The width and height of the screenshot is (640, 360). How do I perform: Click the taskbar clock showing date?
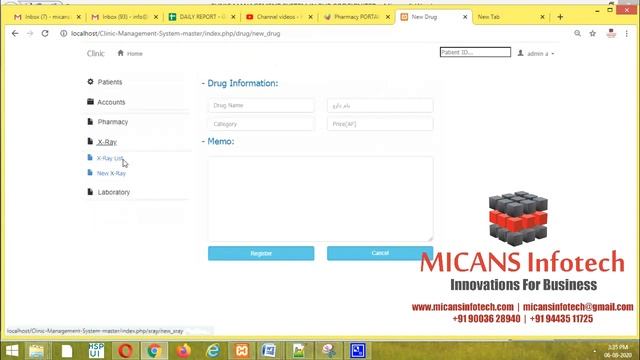point(618,351)
